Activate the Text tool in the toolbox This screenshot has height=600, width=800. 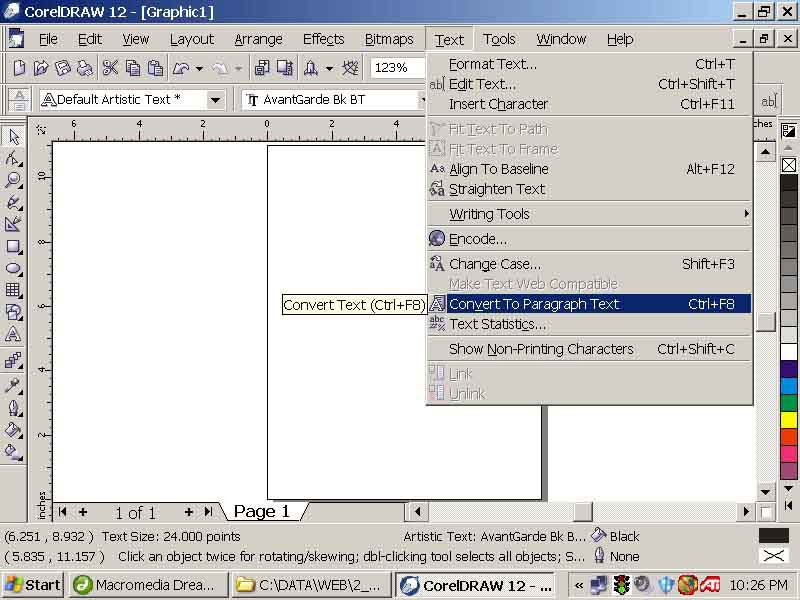click(13, 335)
